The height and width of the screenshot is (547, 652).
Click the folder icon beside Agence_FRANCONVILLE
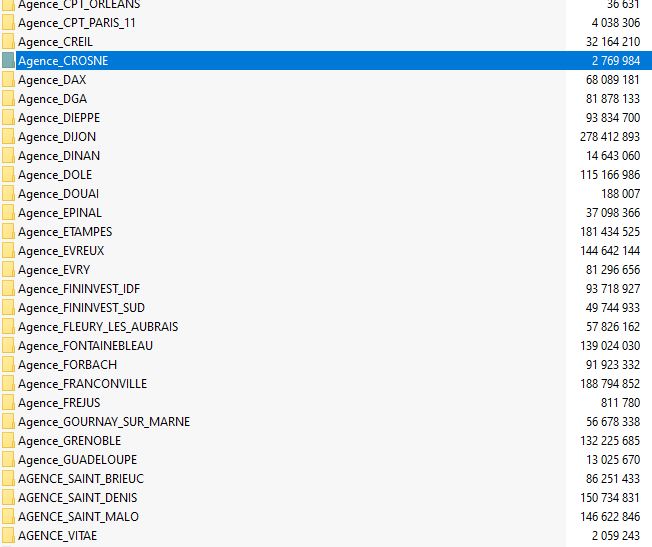pyautogui.click(x=8, y=384)
